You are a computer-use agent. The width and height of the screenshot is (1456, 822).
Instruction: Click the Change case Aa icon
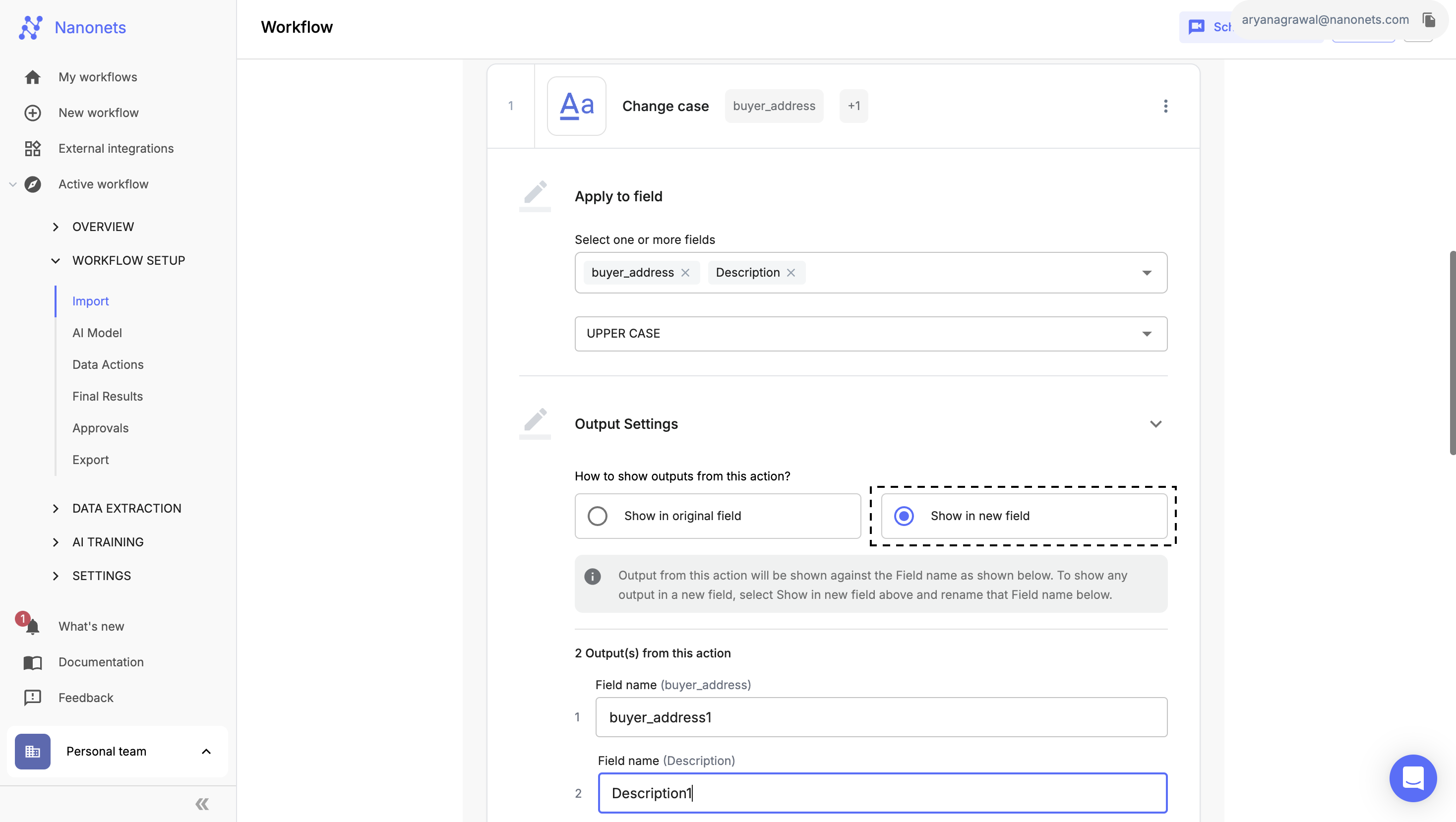577,106
